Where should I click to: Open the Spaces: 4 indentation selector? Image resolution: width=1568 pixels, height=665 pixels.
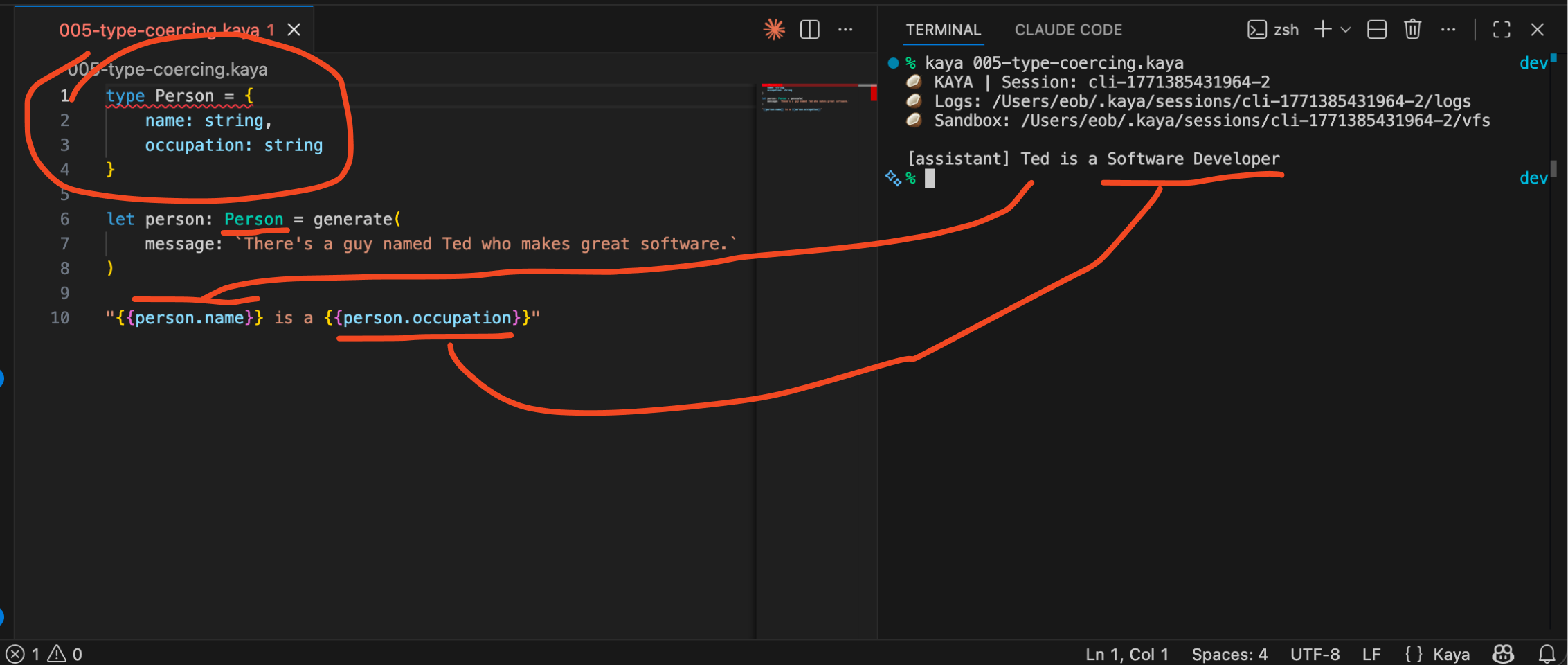(x=1229, y=653)
